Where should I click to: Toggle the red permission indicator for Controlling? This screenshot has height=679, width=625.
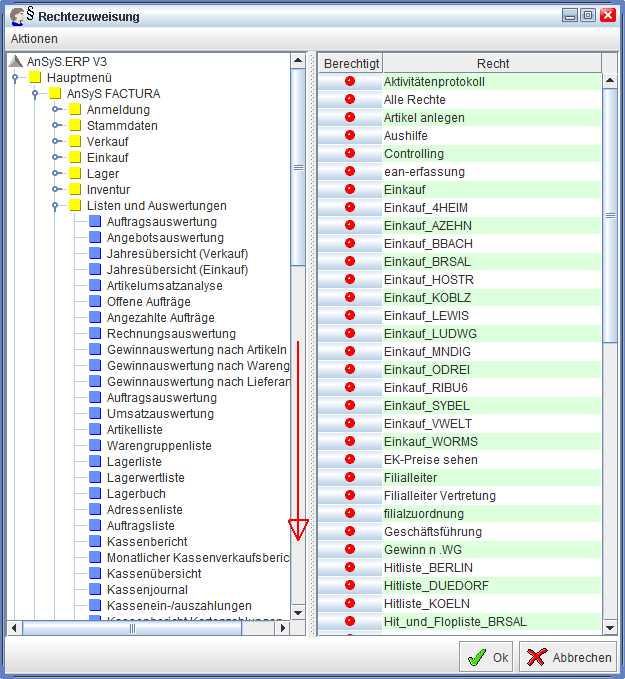tap(350, 154)
